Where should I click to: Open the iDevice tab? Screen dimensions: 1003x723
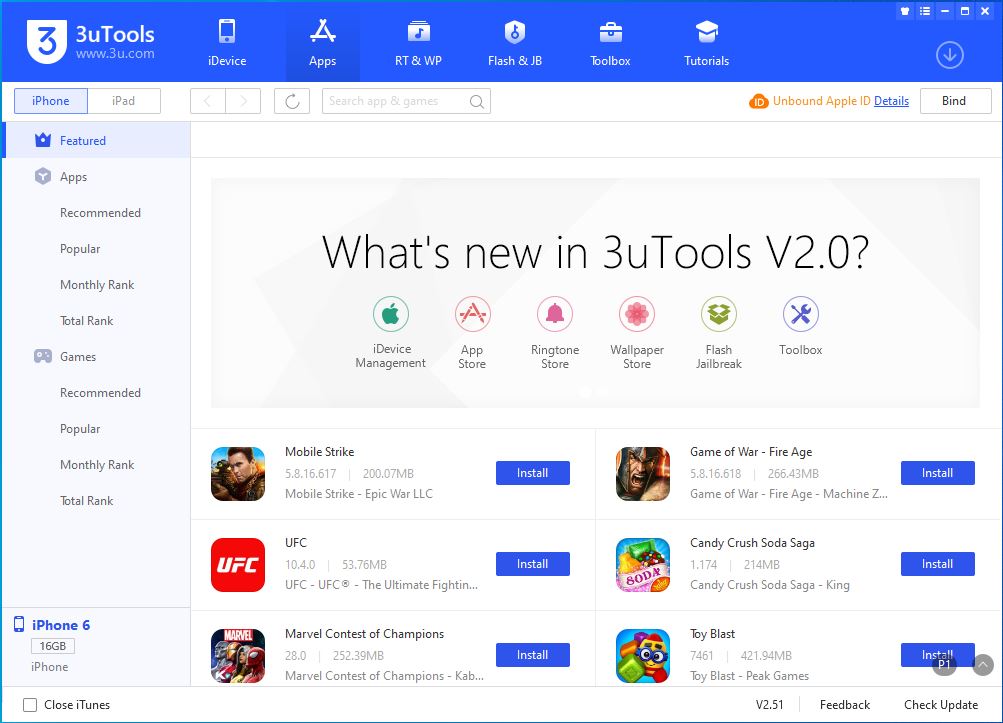coord(227,43)
